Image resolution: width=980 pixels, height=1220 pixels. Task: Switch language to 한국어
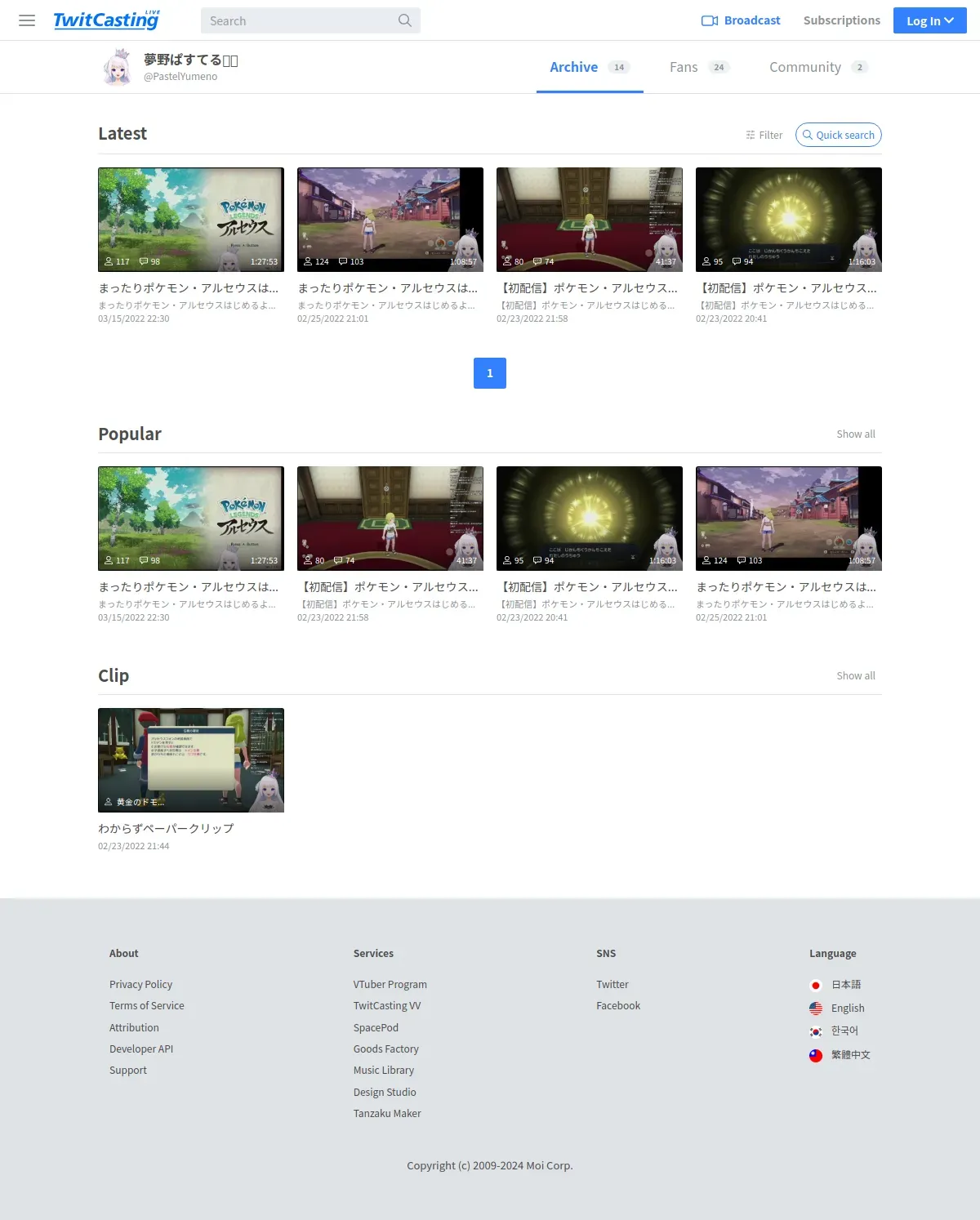pyautogui.click(x=844, y=1031)
